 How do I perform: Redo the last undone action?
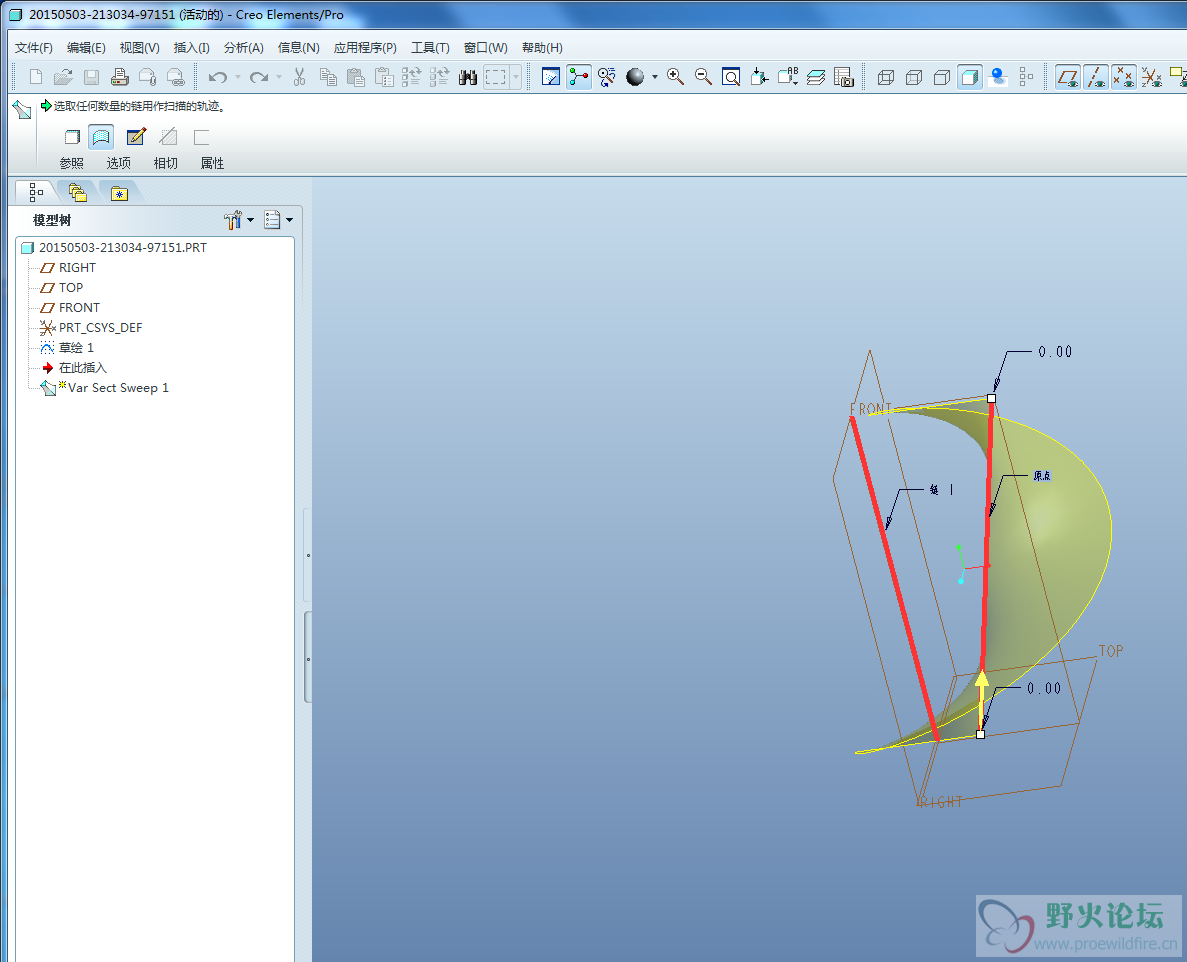(x=259, y=76)
